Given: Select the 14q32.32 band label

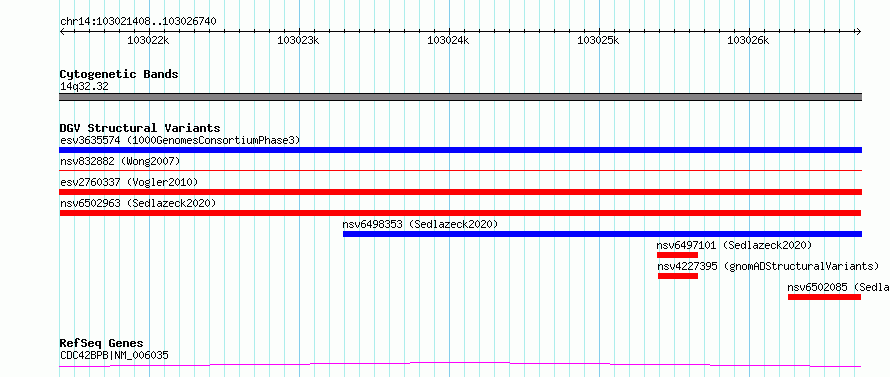Looking at the screenshot, I should point(84,87).
